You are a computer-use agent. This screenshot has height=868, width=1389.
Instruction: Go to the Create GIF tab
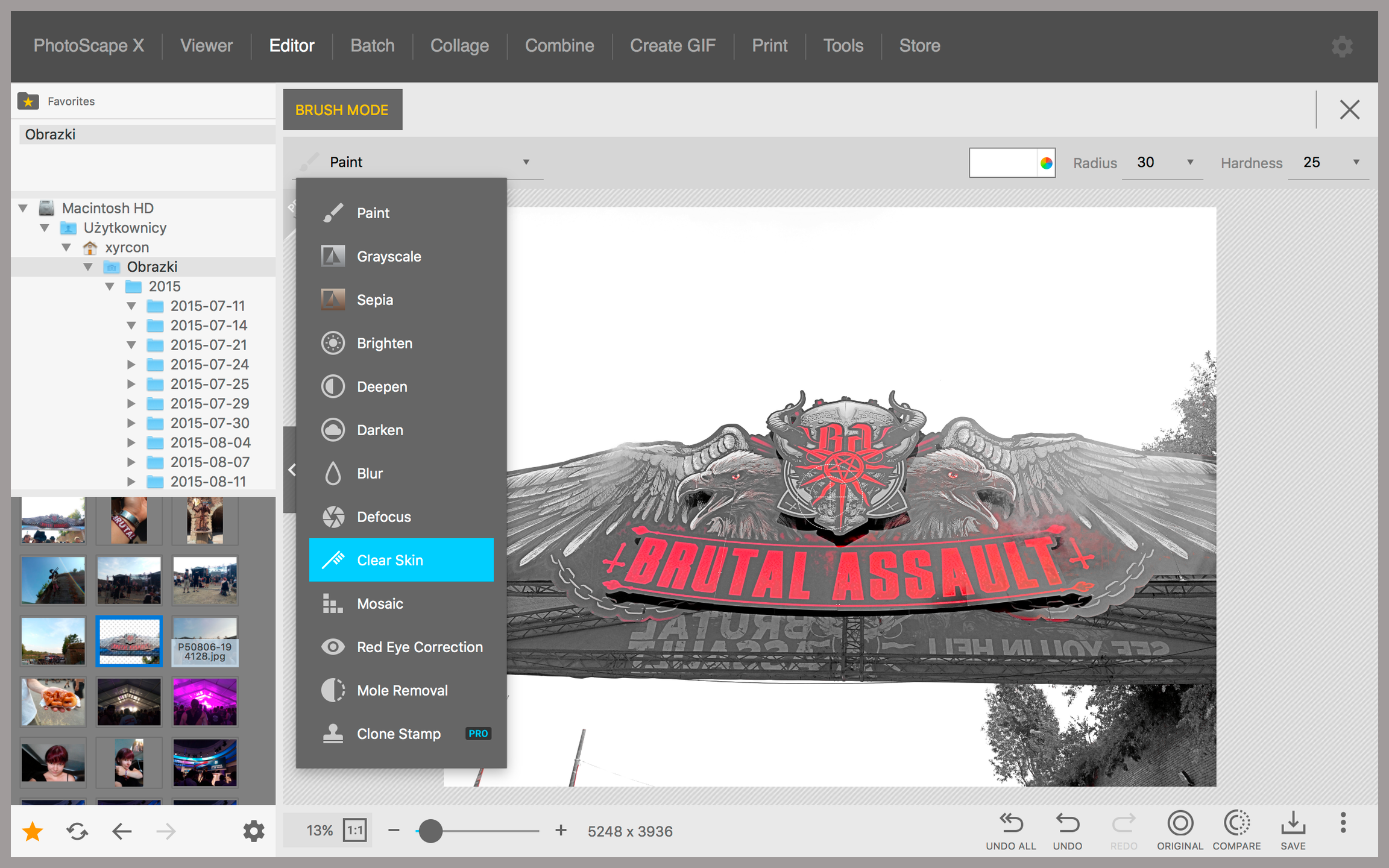673,46
